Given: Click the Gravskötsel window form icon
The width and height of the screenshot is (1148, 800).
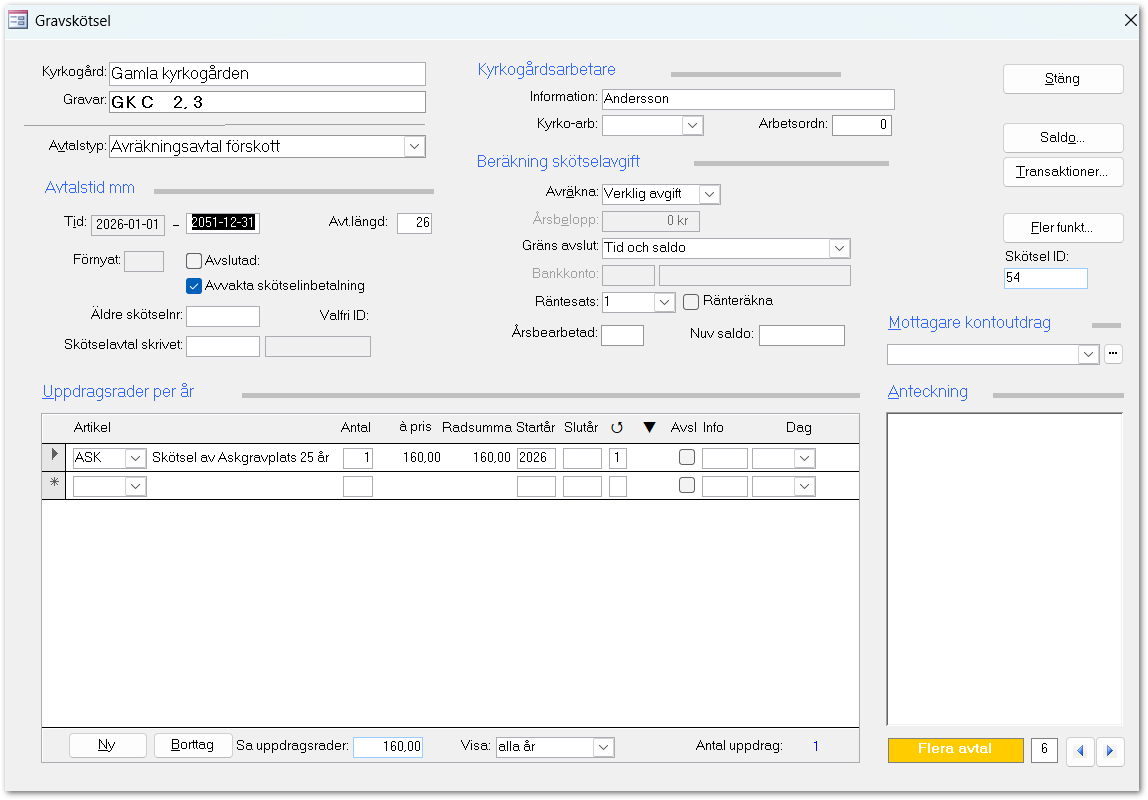Looking at the screenshot, I should click(18, 20).
